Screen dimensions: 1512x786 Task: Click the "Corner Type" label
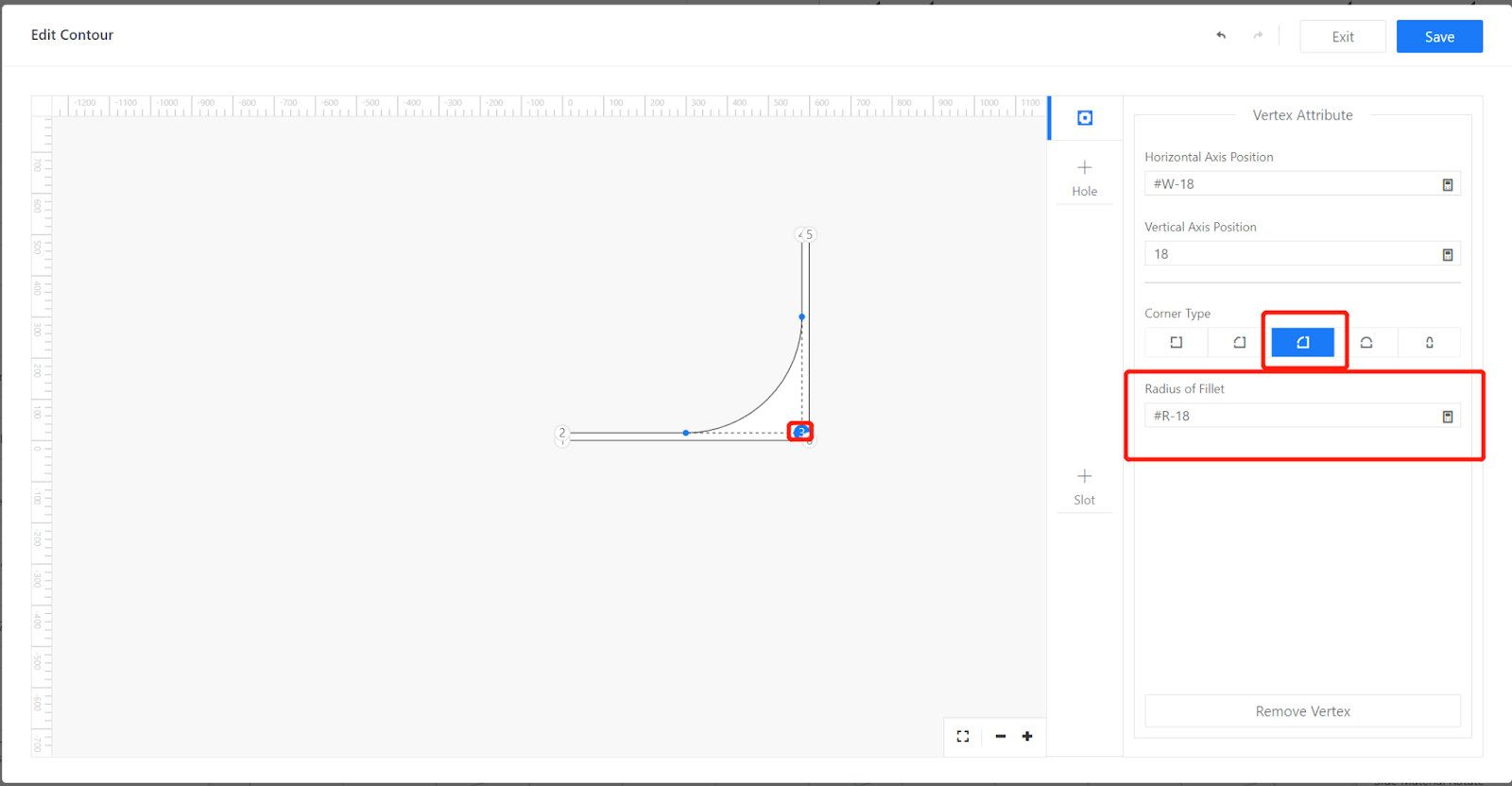1177,314
